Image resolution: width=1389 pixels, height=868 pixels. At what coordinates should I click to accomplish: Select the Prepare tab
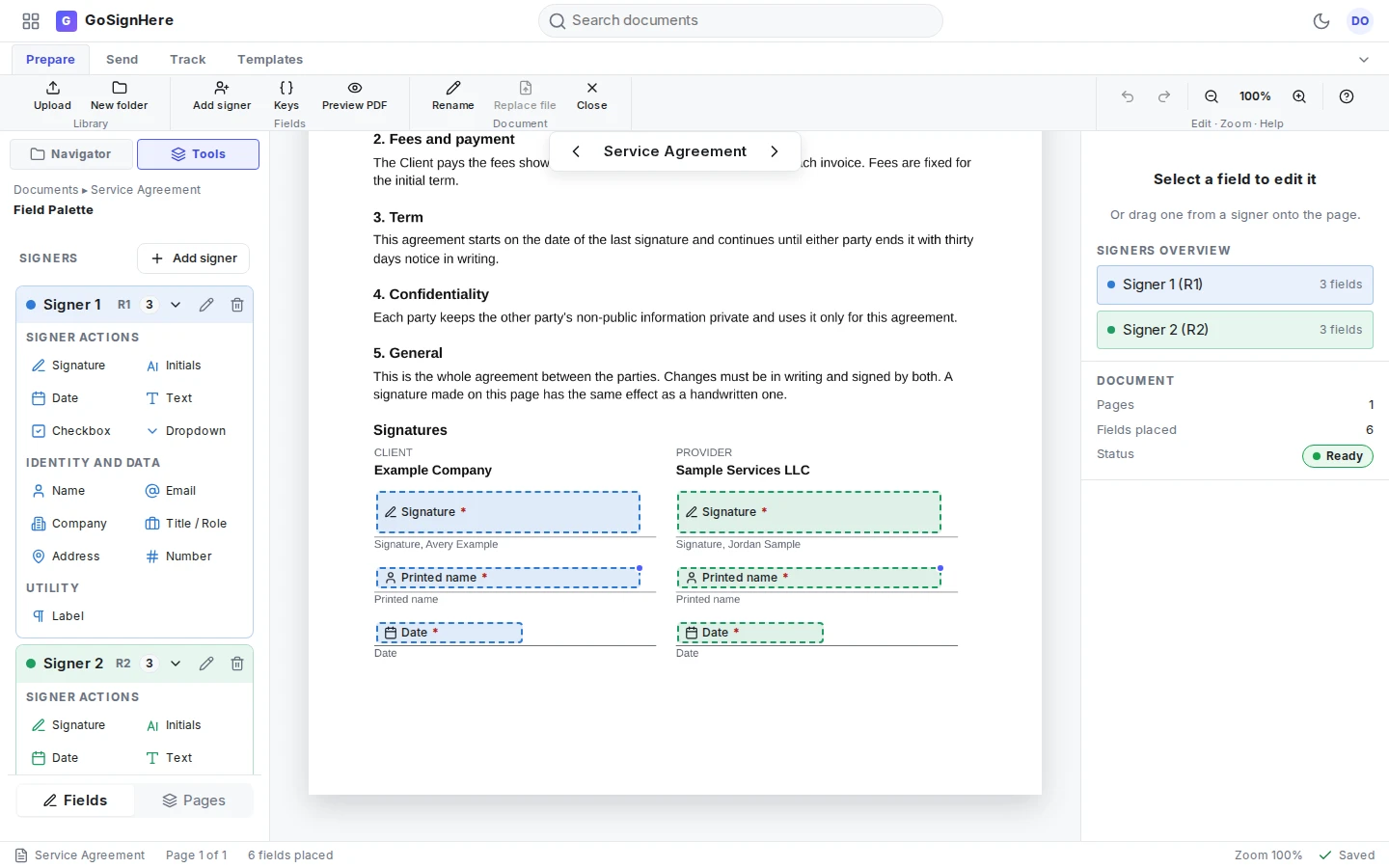50,60
